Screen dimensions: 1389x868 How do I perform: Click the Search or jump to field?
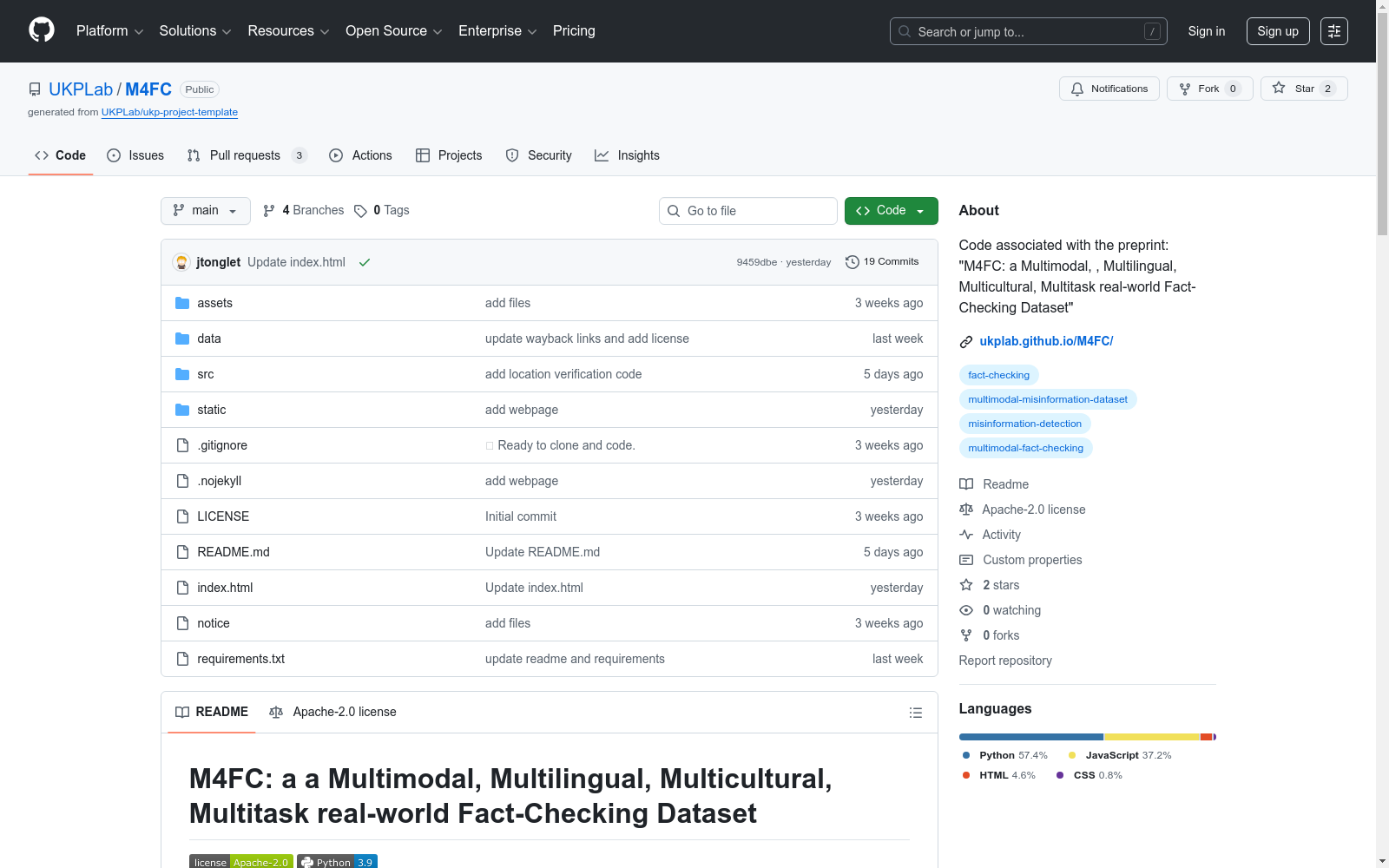click(1029, 31)
